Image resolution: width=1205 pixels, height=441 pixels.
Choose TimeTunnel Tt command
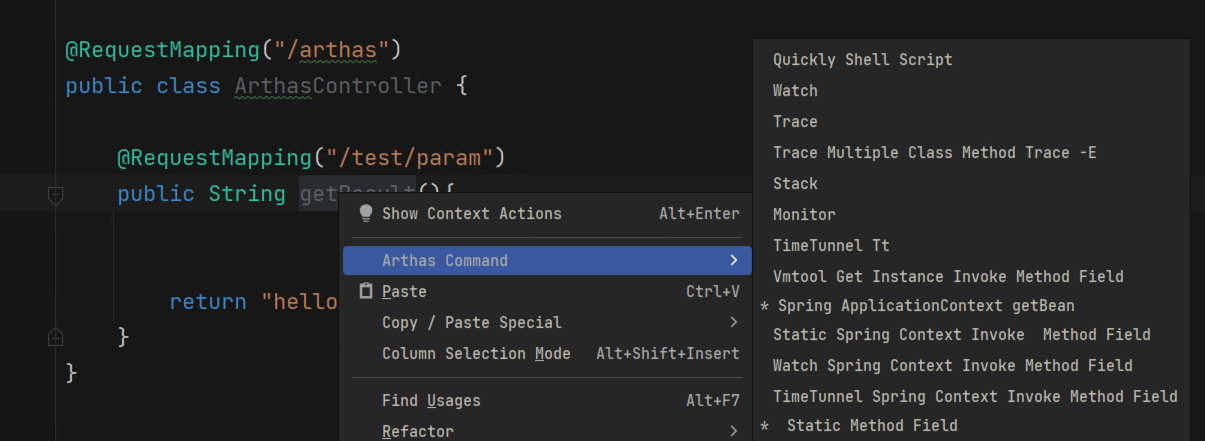(x=971, y=245)
